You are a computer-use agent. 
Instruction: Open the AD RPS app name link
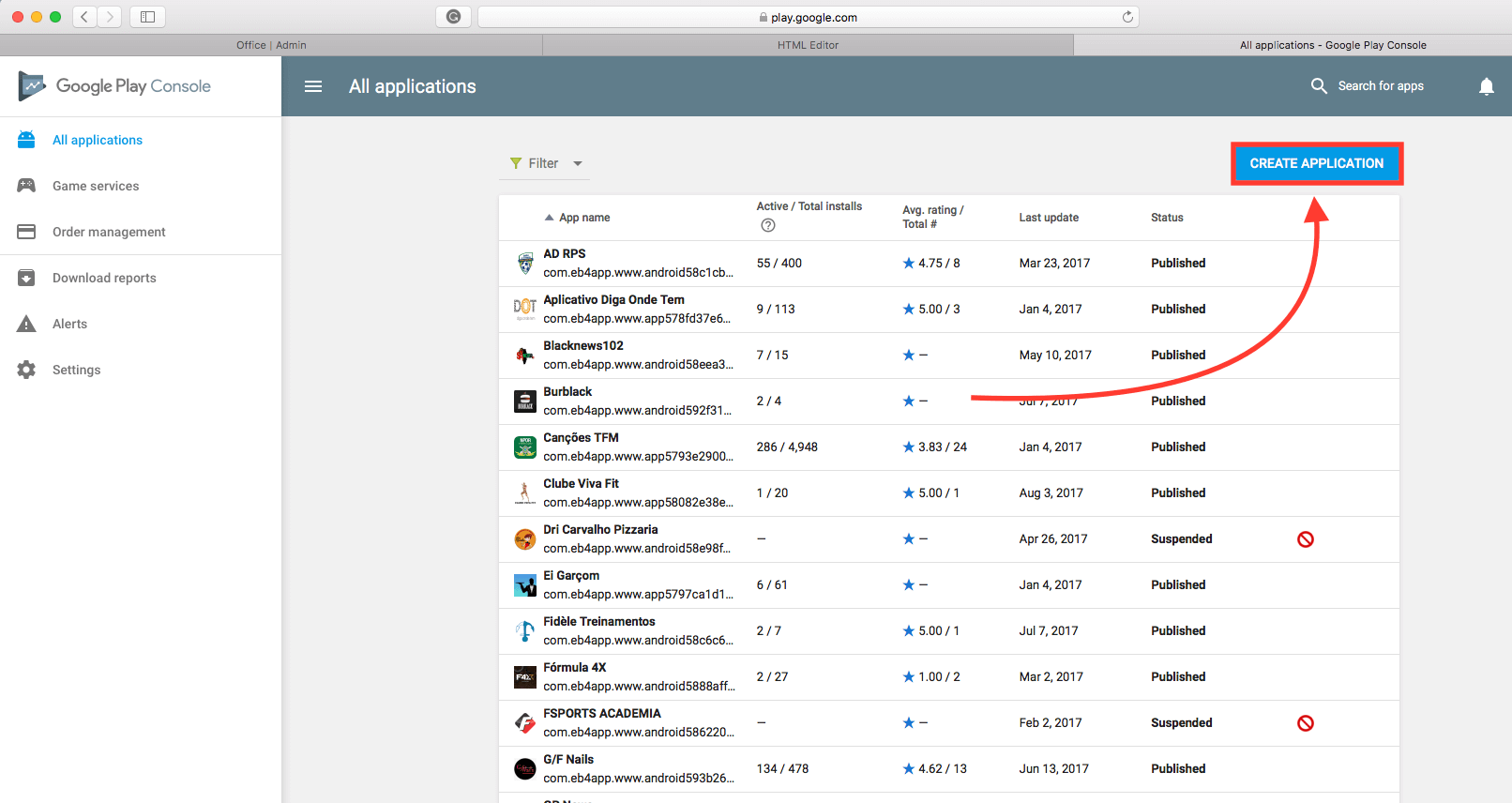[x=565, y=254]
